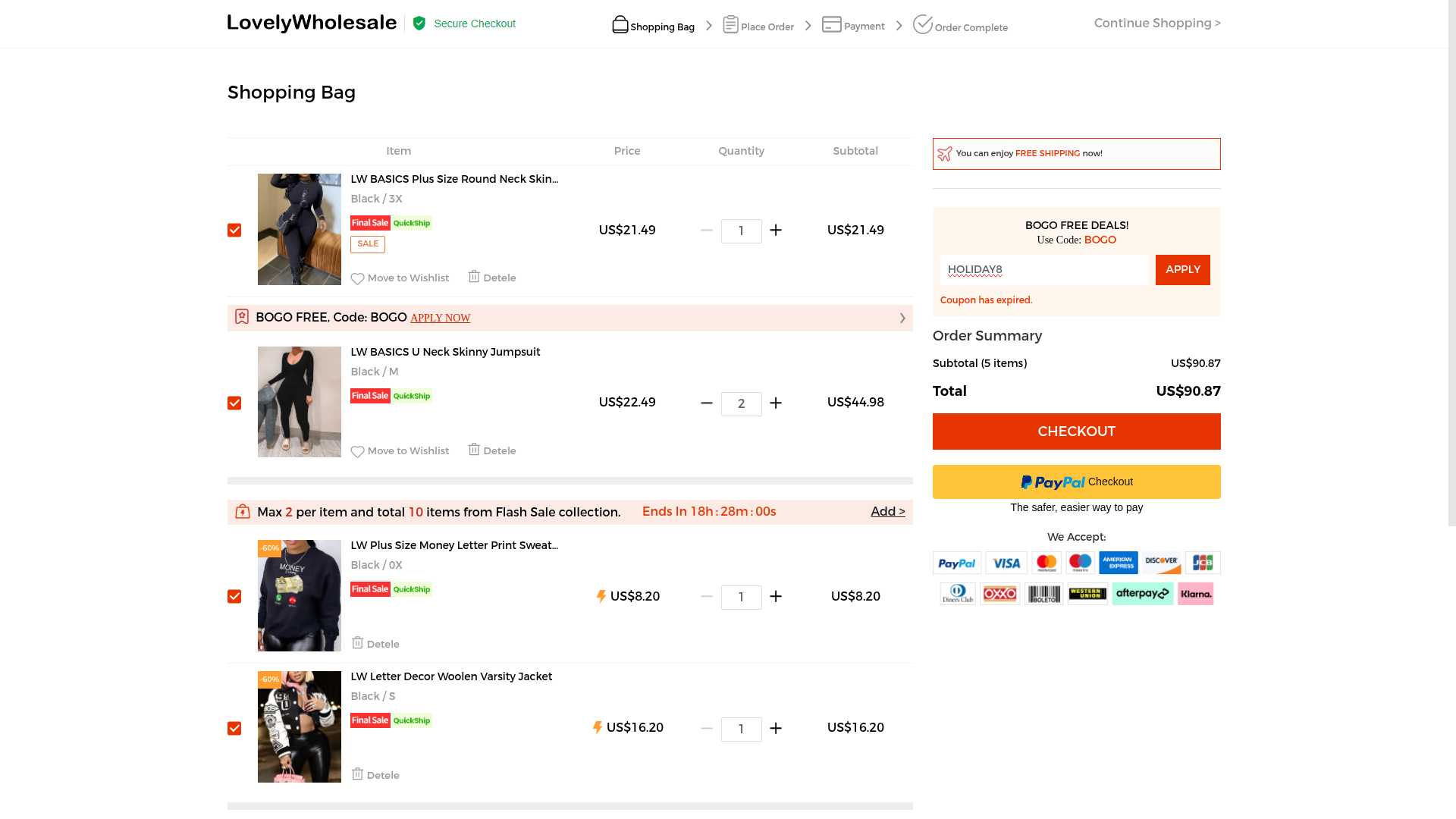The image size is (1456, 819).
Task: Click the Payment card step icon
Action: click(831, 24)
